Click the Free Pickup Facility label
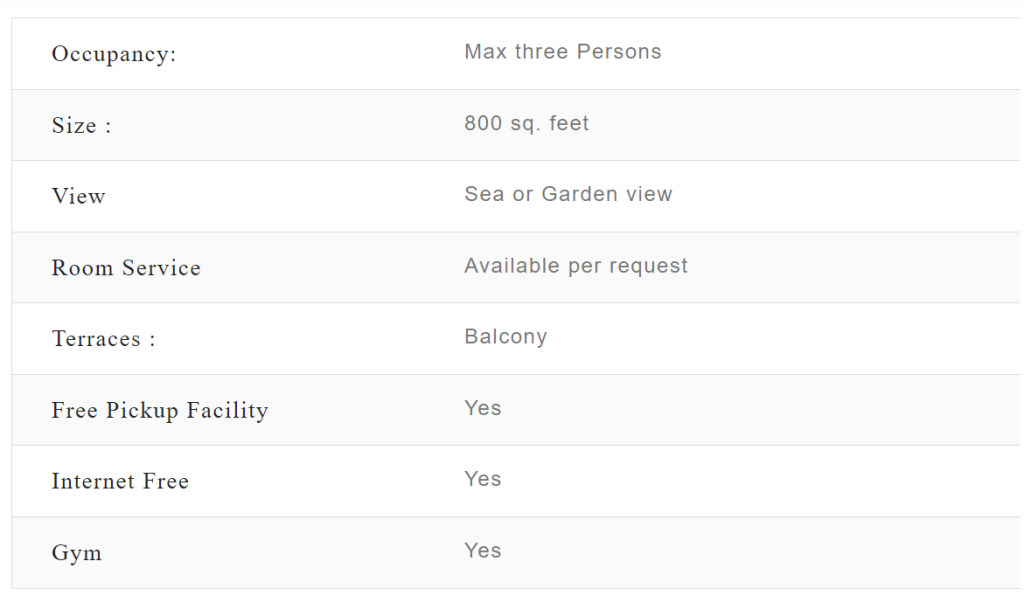Viewport: 1024px width, 596px height. click(160, 411)
